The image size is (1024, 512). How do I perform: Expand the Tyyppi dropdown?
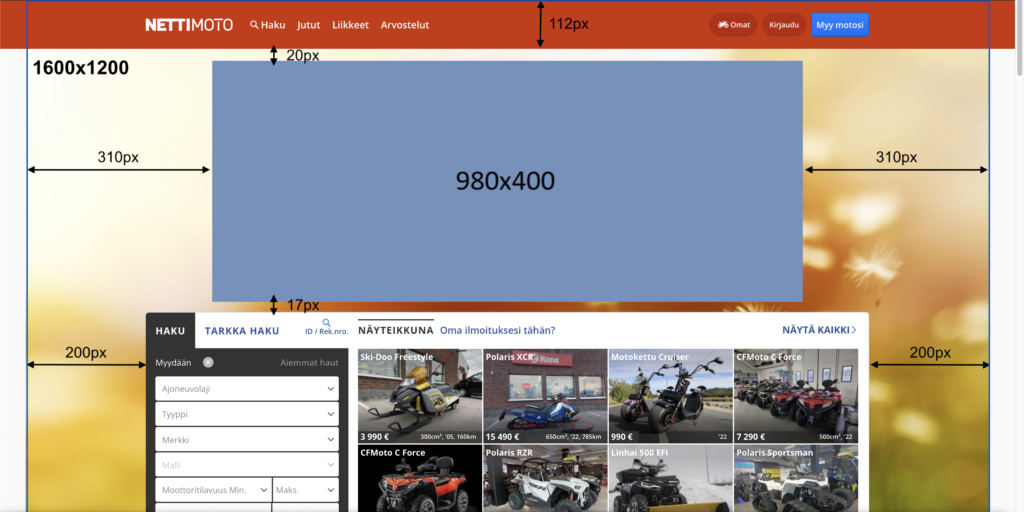click(x=247, y=414)
